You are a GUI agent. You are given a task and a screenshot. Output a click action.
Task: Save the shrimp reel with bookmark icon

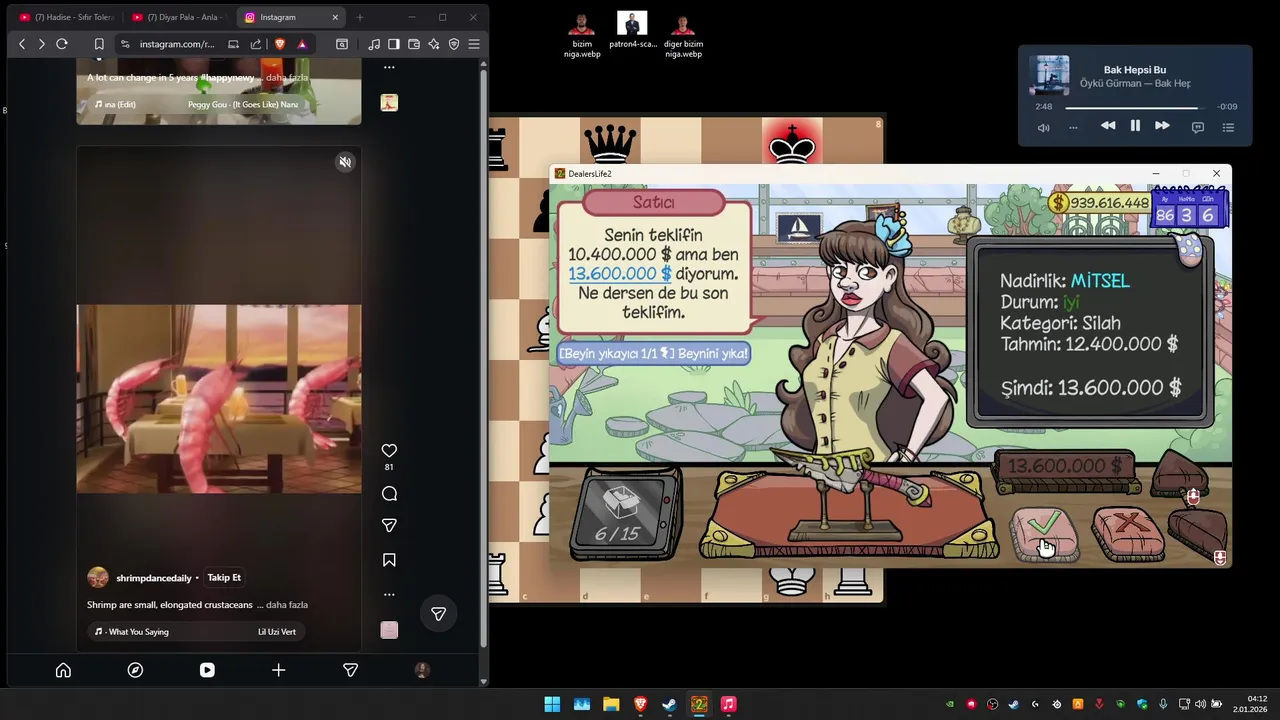(x=389, y=560)
